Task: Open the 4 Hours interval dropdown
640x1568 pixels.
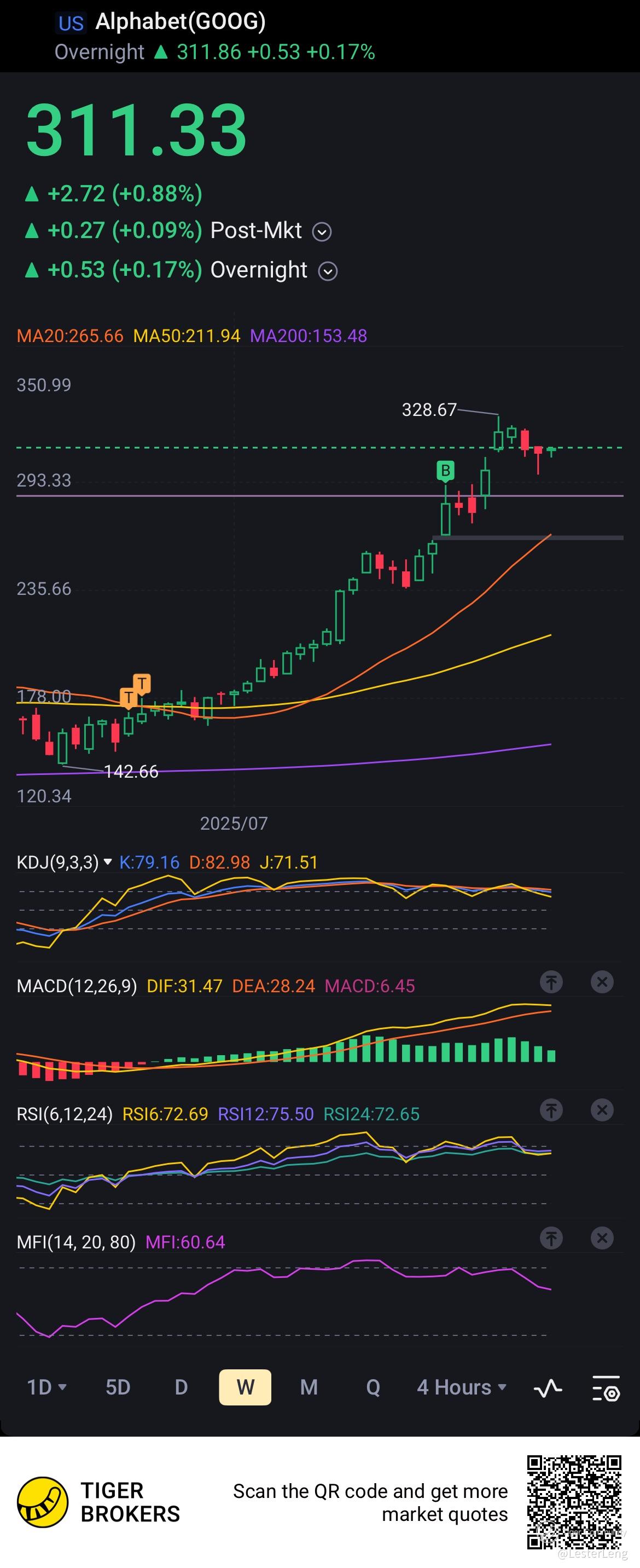Action: click(x=462, y=1387)
